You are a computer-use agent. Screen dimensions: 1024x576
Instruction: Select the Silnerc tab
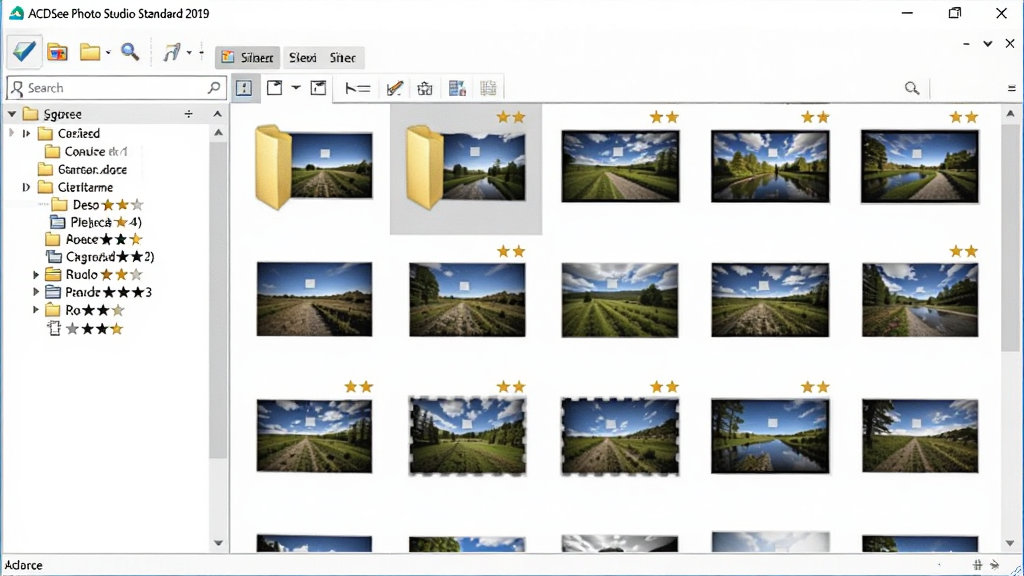tap(248, 57)
